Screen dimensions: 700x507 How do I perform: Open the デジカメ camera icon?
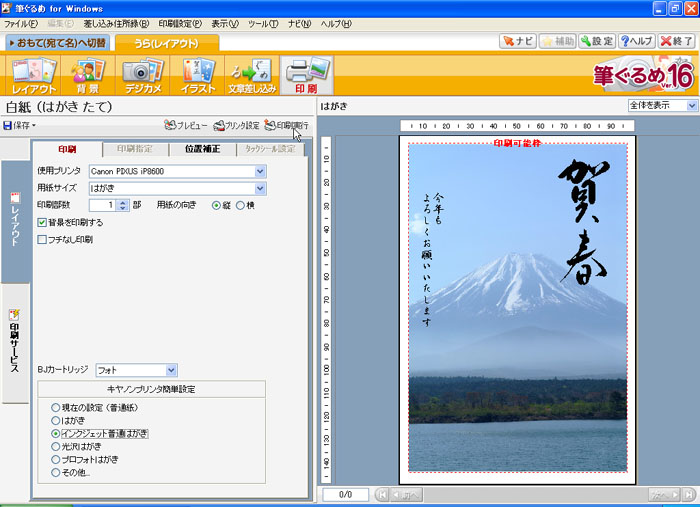141,75
